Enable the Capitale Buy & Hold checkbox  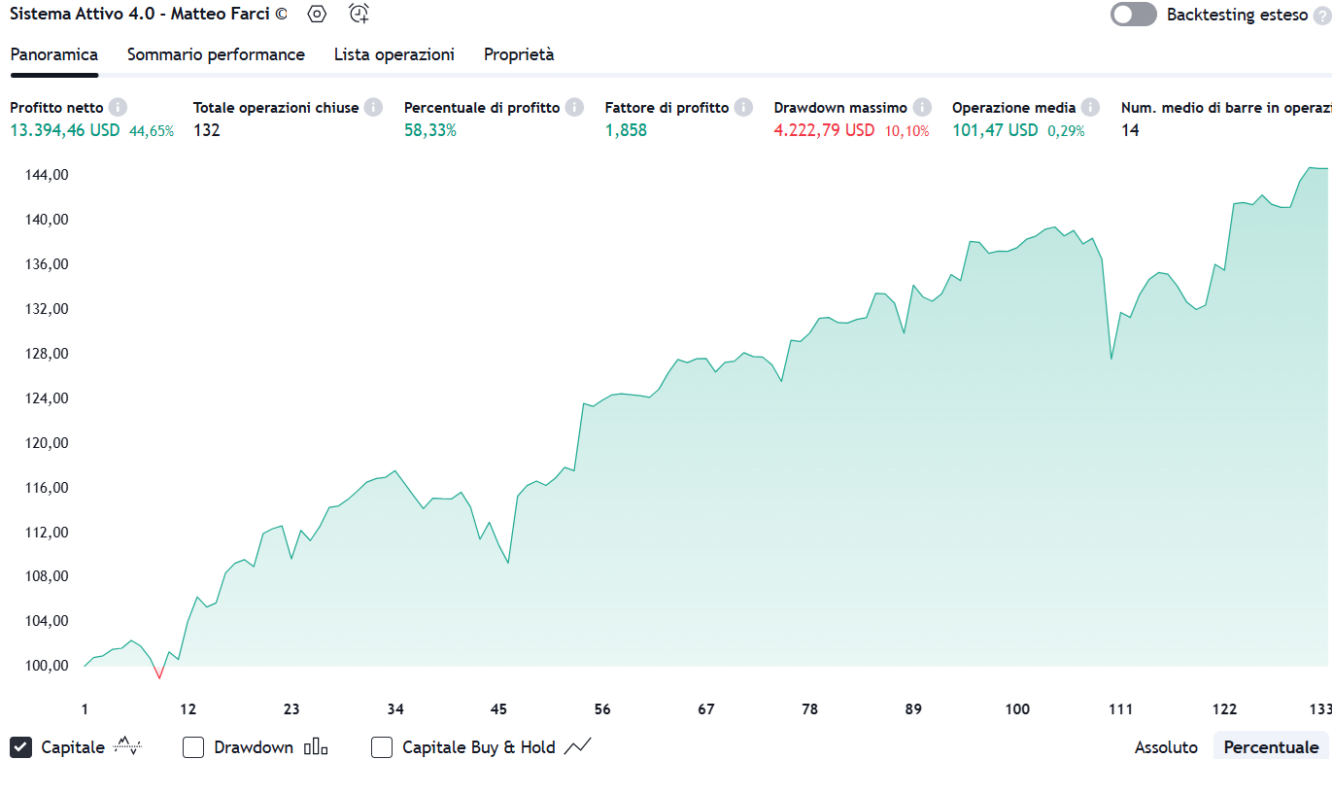[x=381, y=747]
